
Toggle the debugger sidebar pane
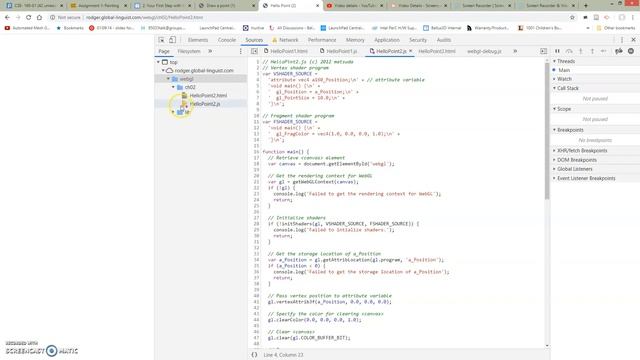pos(543,51)
